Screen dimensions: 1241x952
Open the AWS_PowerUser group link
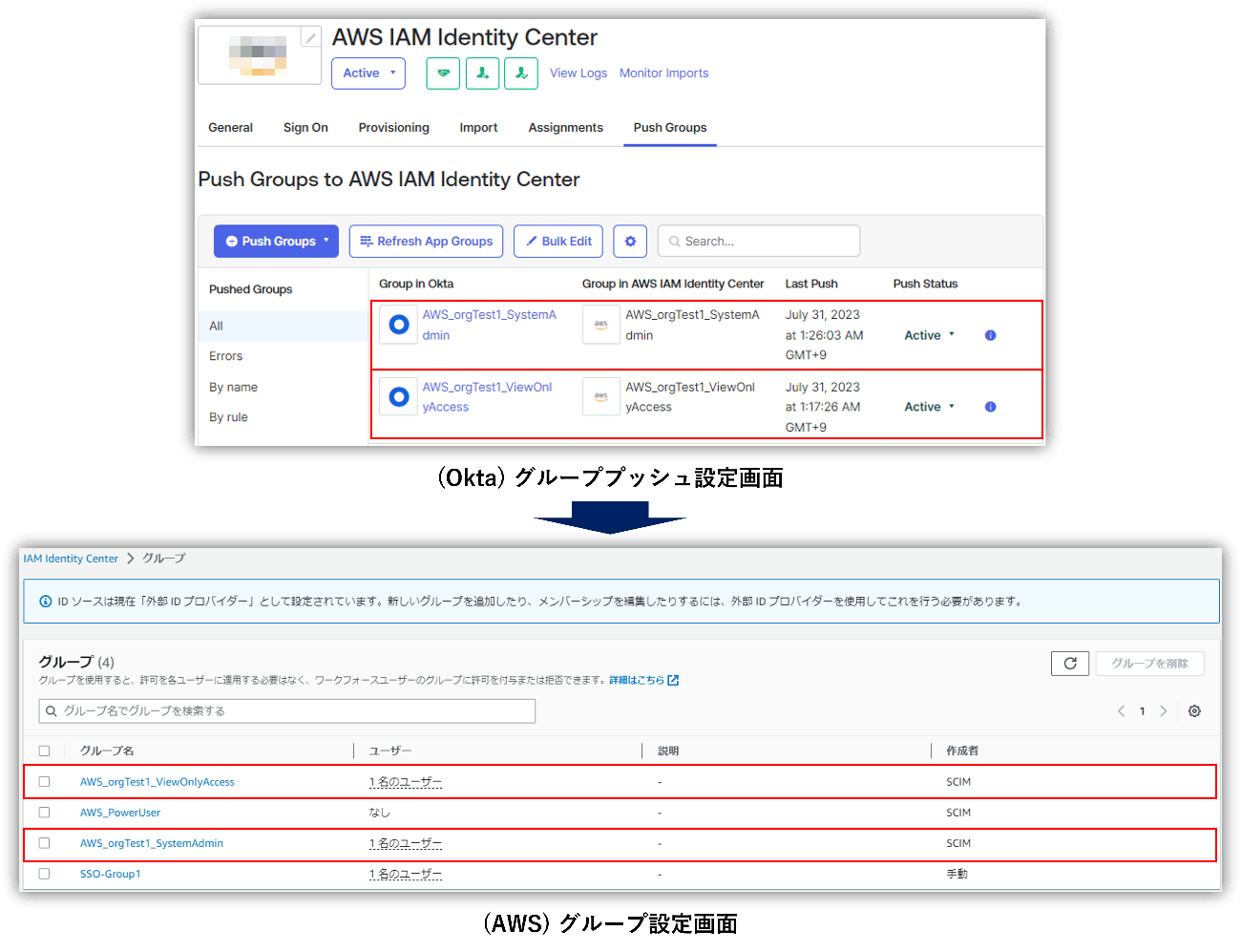tap(120, 813)
